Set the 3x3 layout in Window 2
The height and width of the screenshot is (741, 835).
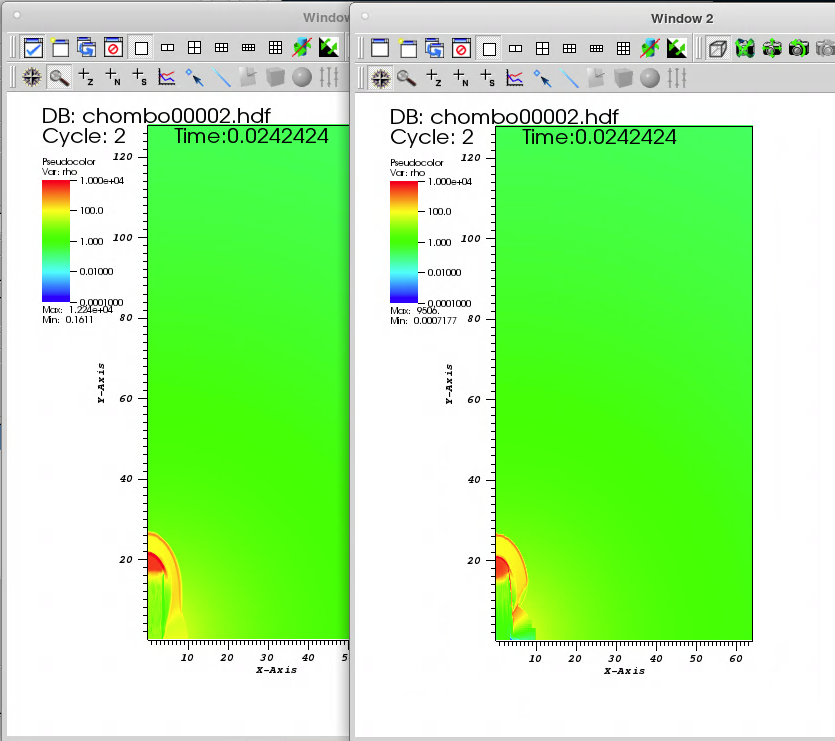624,48
